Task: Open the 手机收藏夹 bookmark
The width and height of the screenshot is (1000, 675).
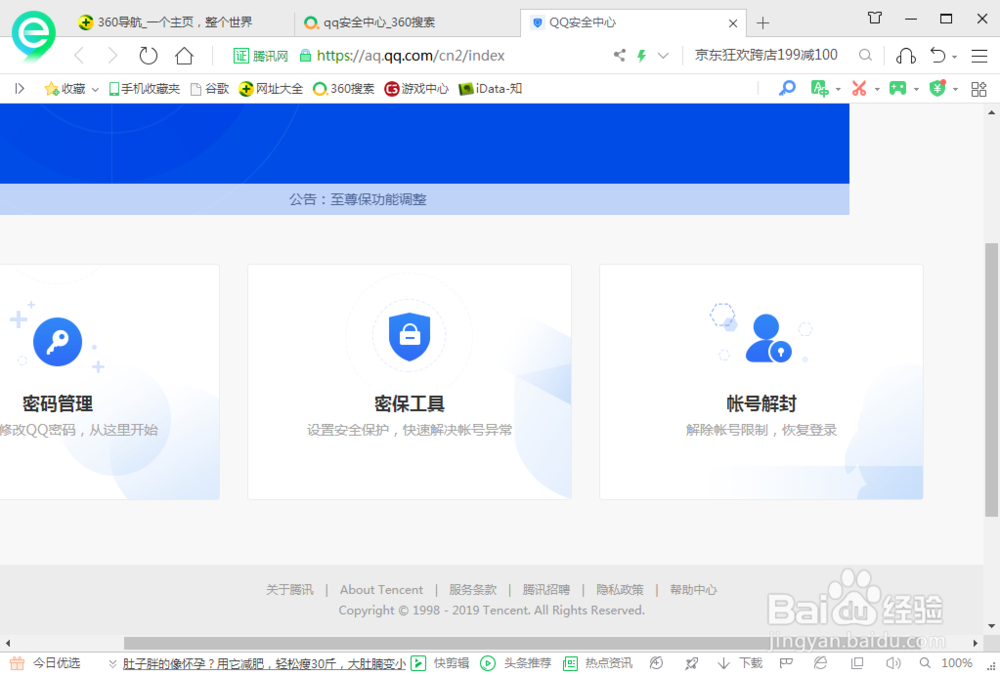Action: coord(144,89)
